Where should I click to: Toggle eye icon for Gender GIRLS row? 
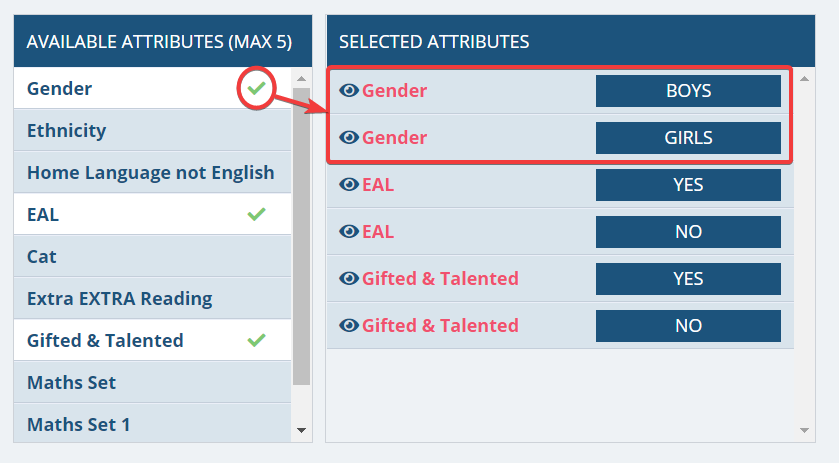[x=349, y=138]
